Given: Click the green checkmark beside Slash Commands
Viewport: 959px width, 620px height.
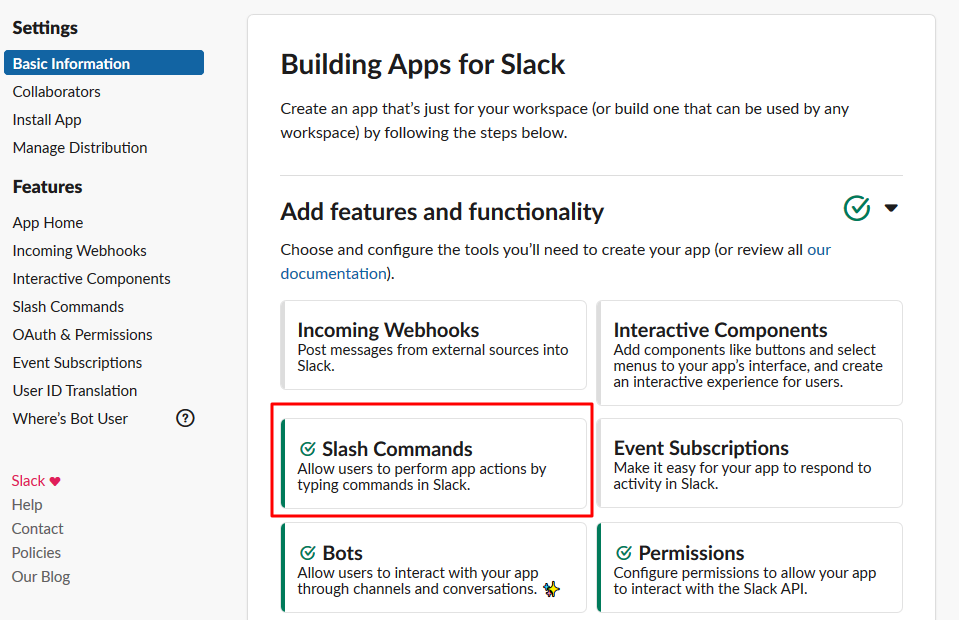Looking at the screenshot, I should coord(308,449).
